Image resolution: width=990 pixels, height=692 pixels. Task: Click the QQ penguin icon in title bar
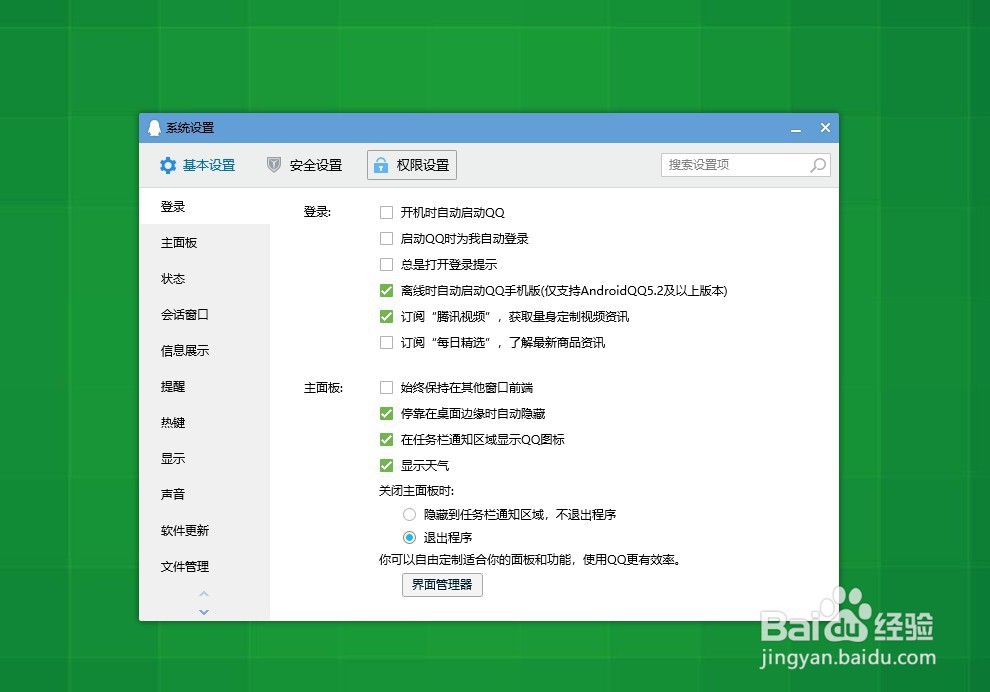point(155,128)
